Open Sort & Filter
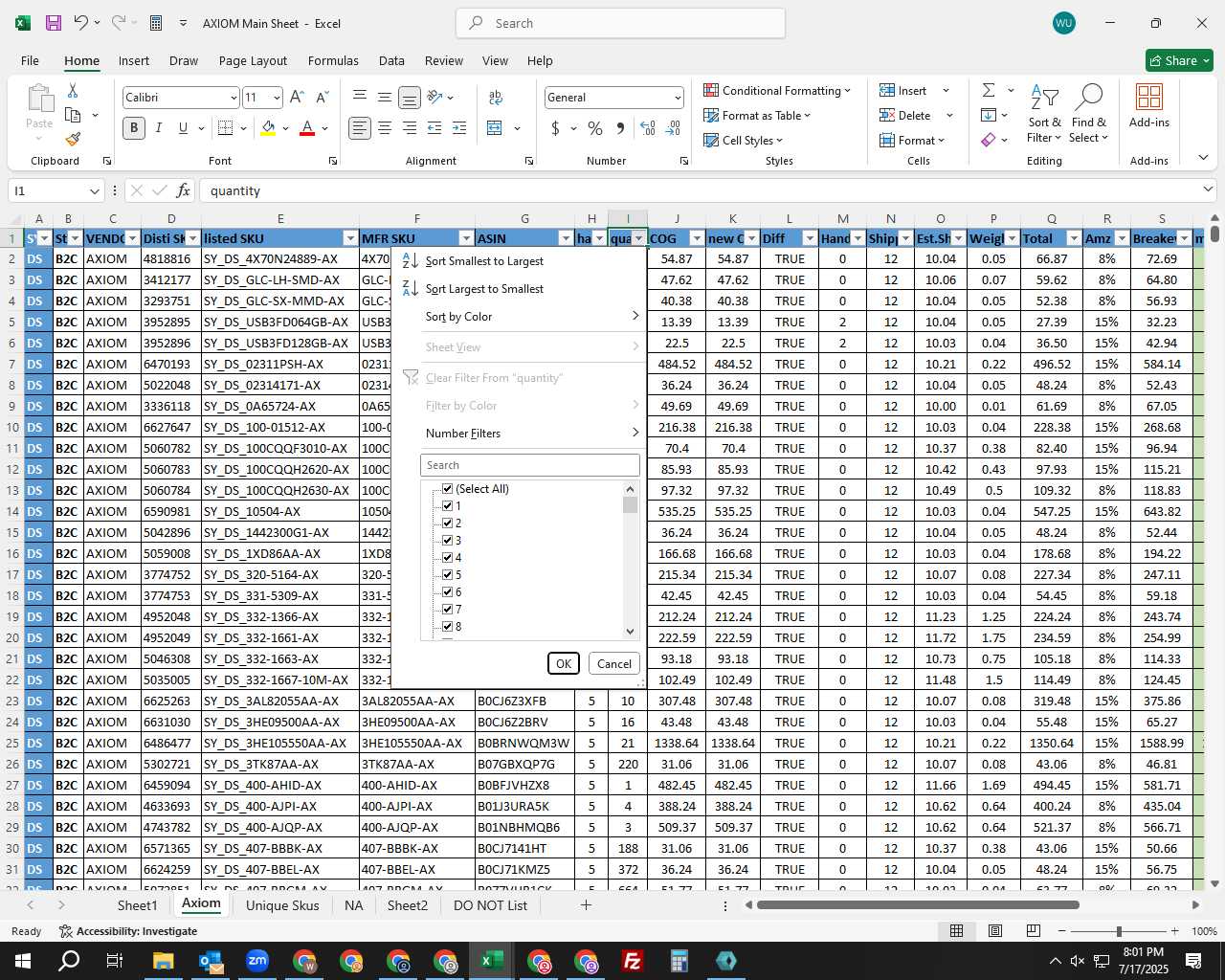This screenshot has height=980, width=1225. (1044, 115)
